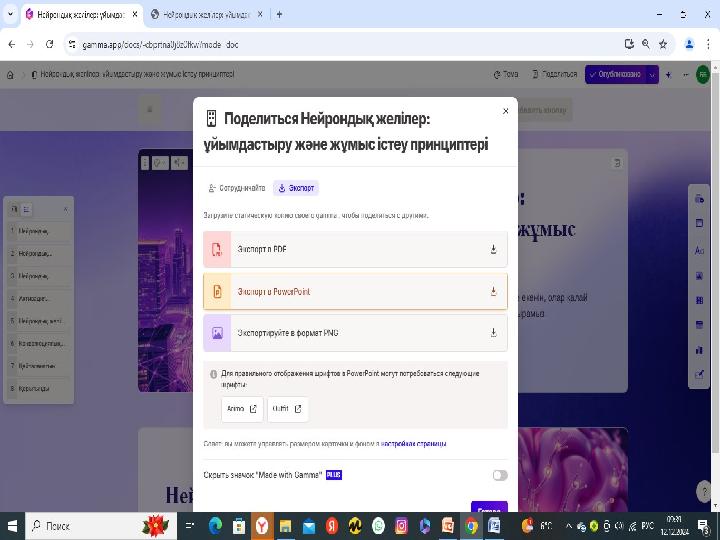Open the green user avatar menu

pyautogui.click(x=703, y=74)
